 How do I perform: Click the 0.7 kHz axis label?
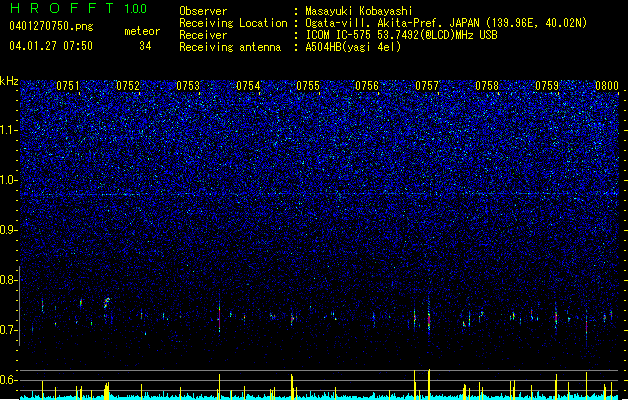click(9, 330)
